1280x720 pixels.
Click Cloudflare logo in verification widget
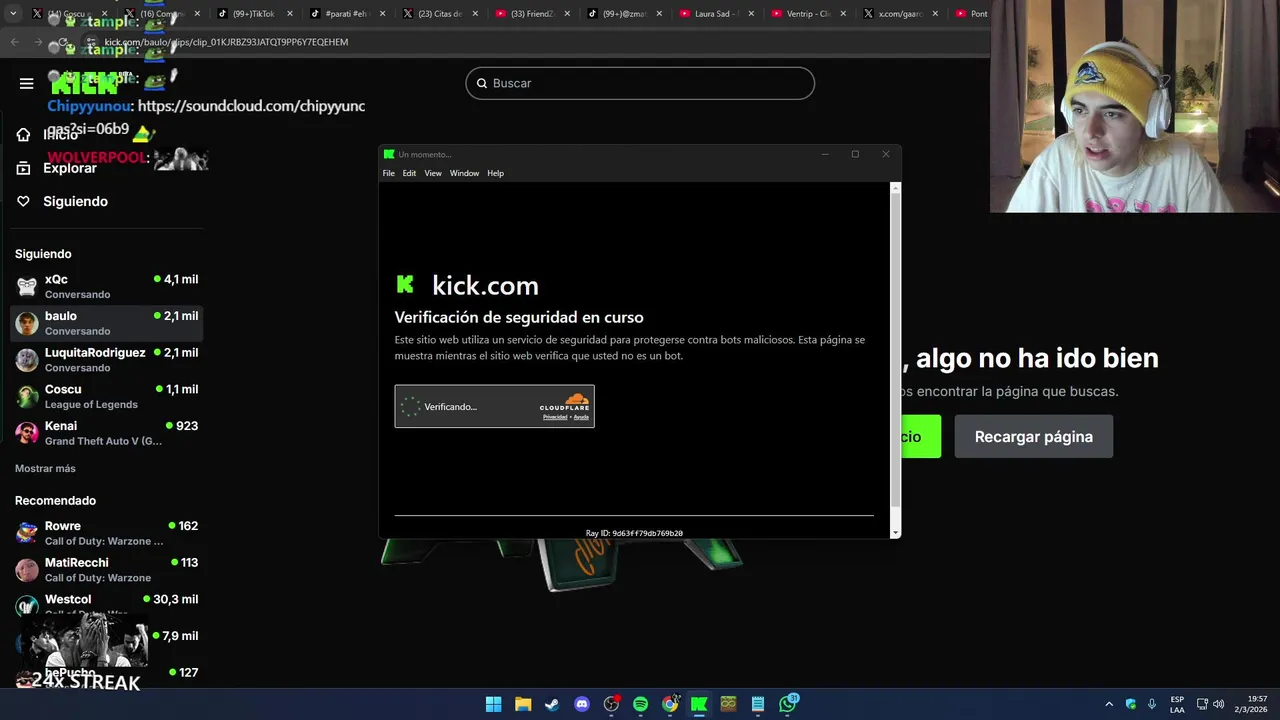click(x=565, y=403)
